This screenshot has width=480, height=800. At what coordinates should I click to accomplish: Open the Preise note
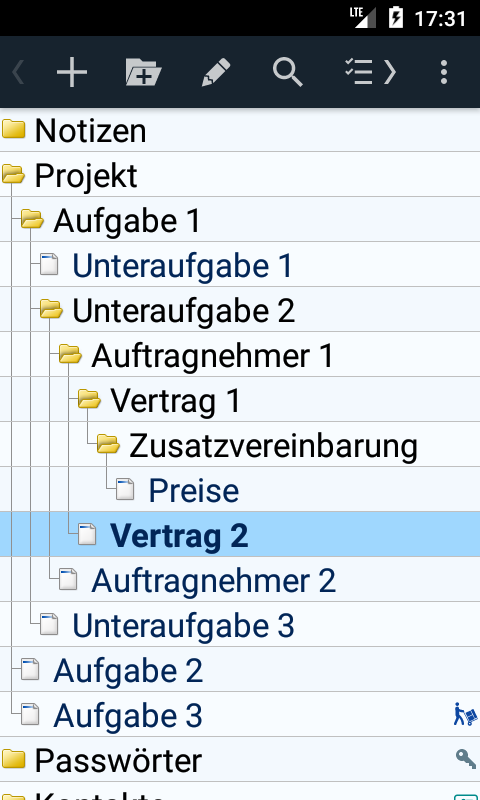coord(193,490)
